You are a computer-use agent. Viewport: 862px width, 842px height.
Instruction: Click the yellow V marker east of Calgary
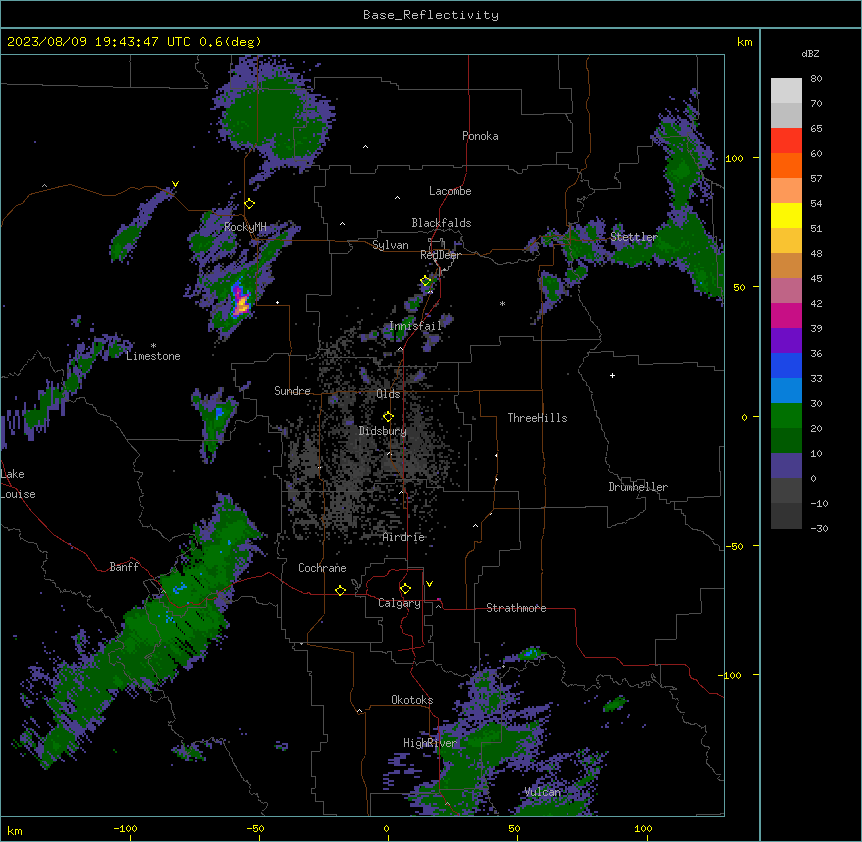(429, 584)
